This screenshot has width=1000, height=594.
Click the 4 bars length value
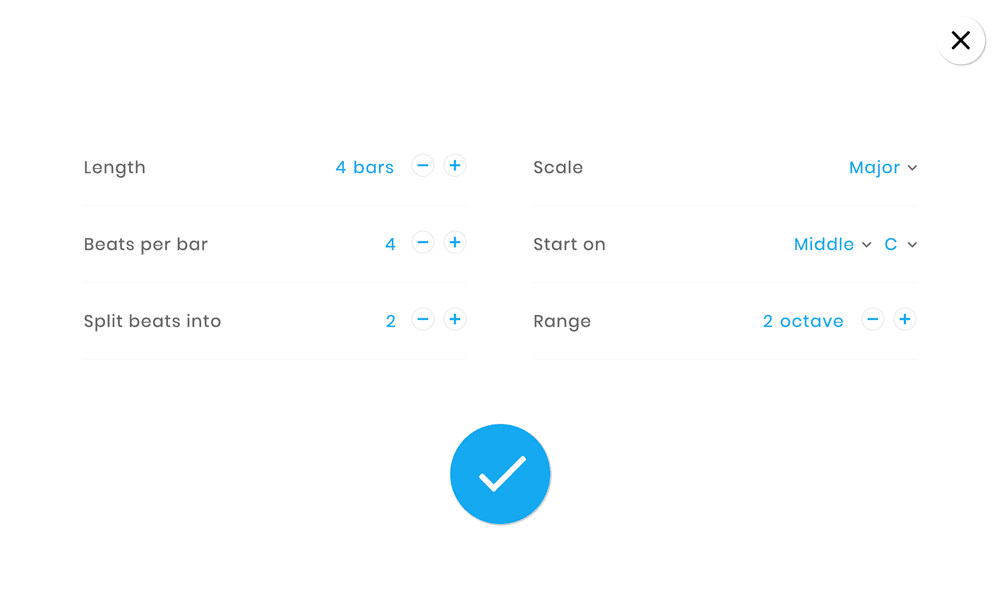click(x=364, y=168)
